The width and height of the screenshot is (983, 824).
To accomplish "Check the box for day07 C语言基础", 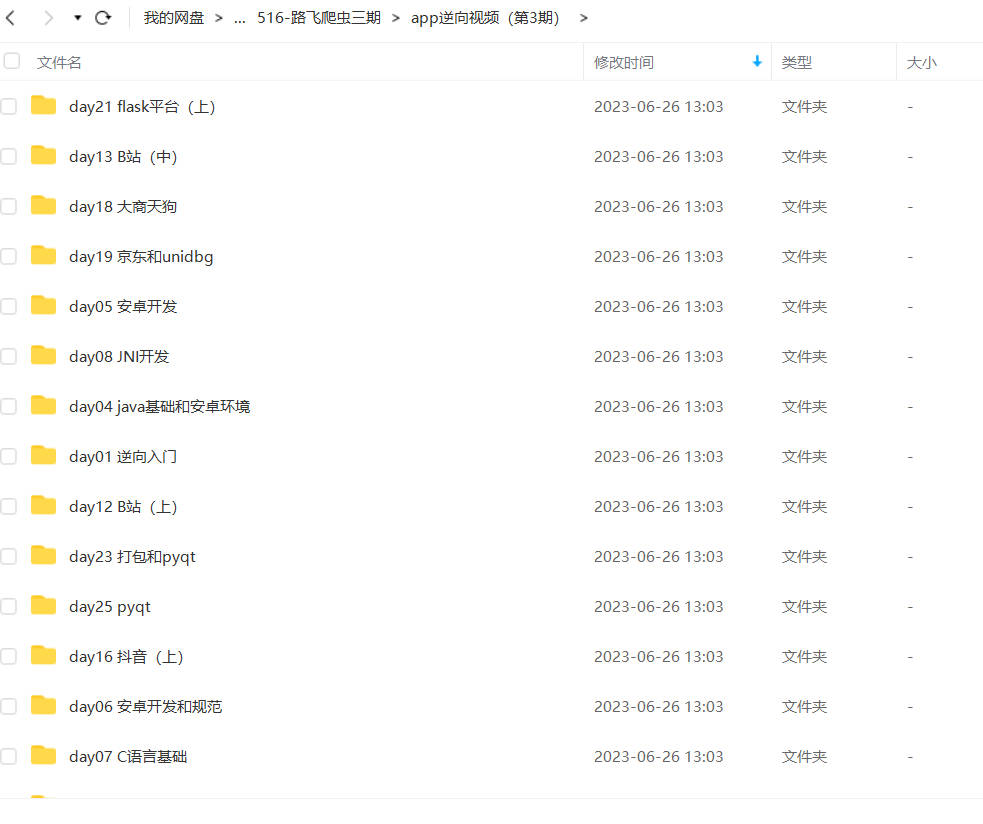I will 9,756.
